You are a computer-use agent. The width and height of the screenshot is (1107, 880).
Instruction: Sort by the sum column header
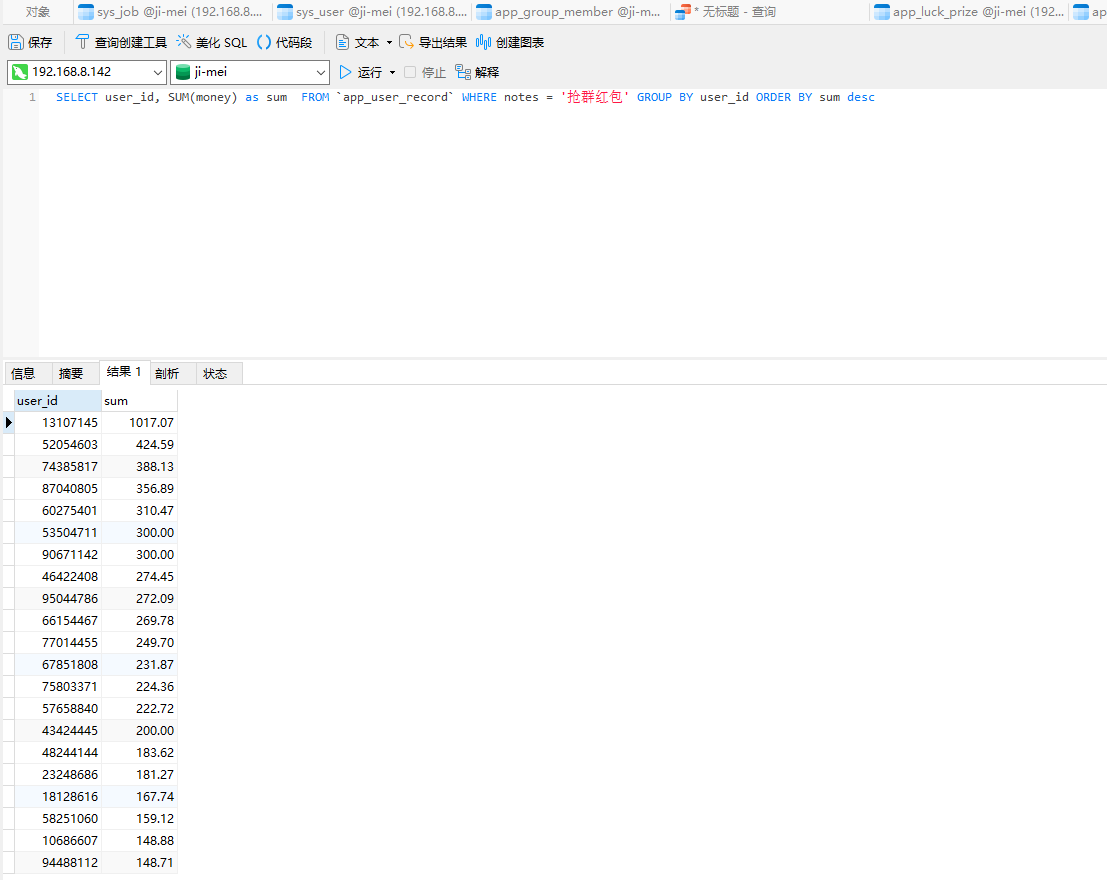(x=139, y=401)
